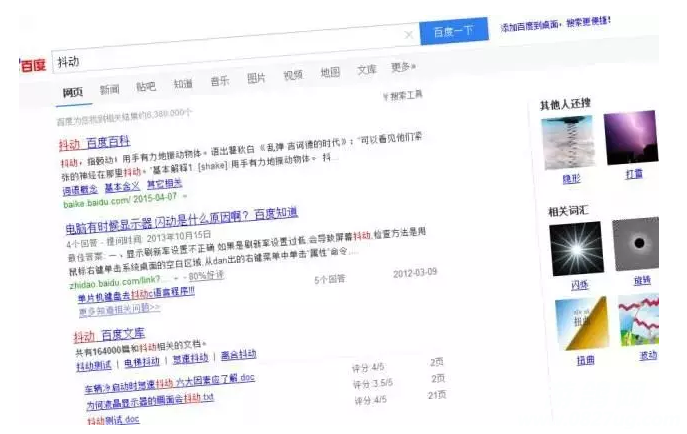Open the 波动 text link
The width and height of the screenshot is (687, 434).
tap(648, 355)
